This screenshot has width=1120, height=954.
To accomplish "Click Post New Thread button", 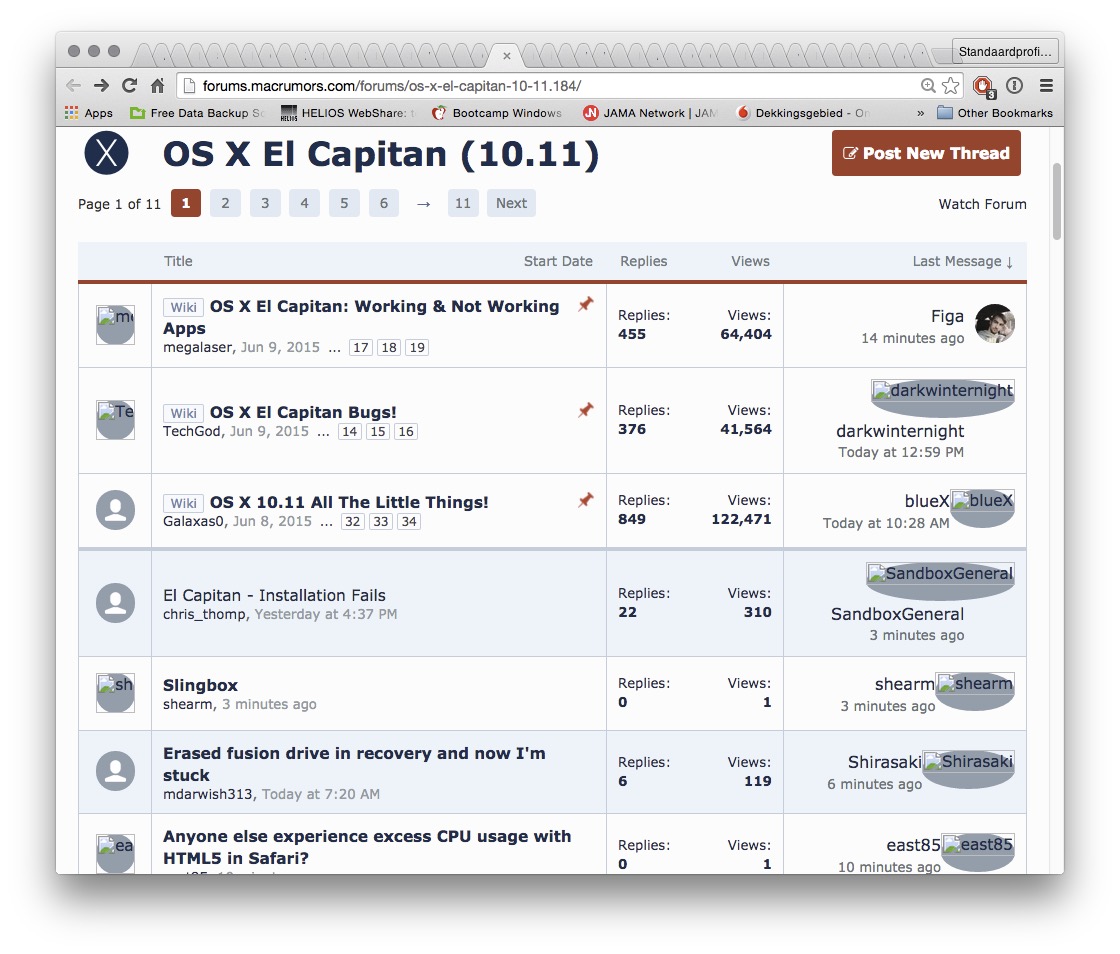I will [926, 153].
